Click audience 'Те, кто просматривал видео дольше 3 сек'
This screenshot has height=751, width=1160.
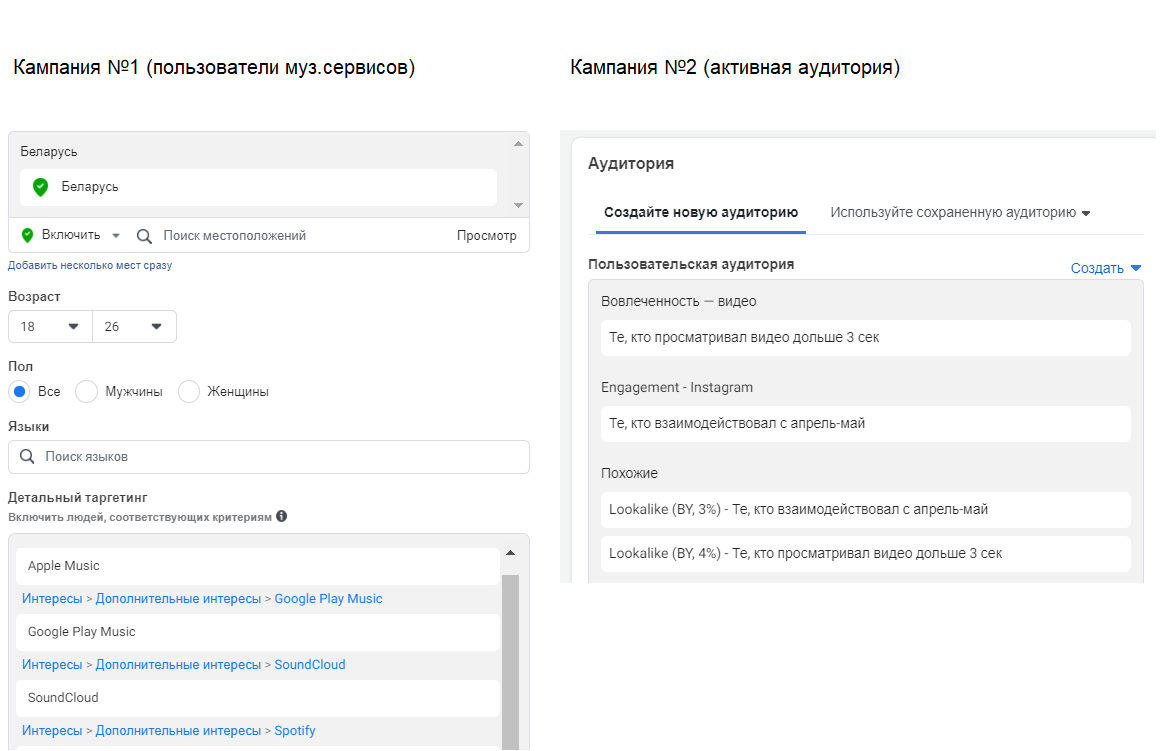866,337
